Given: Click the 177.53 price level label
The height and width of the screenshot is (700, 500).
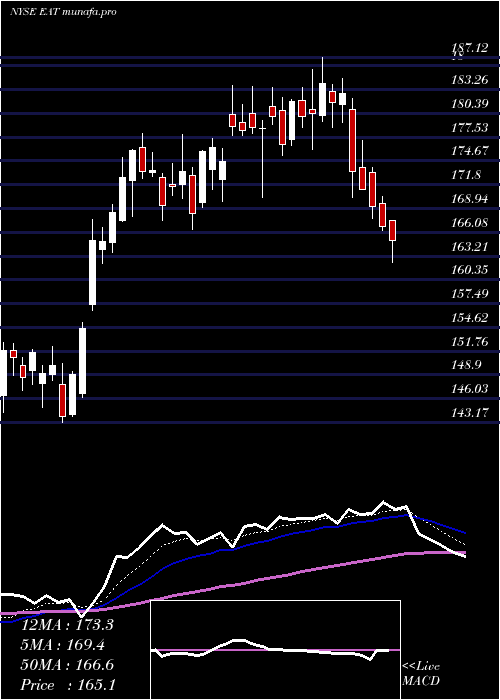Looking at the screenshot, I should (470, 128).
